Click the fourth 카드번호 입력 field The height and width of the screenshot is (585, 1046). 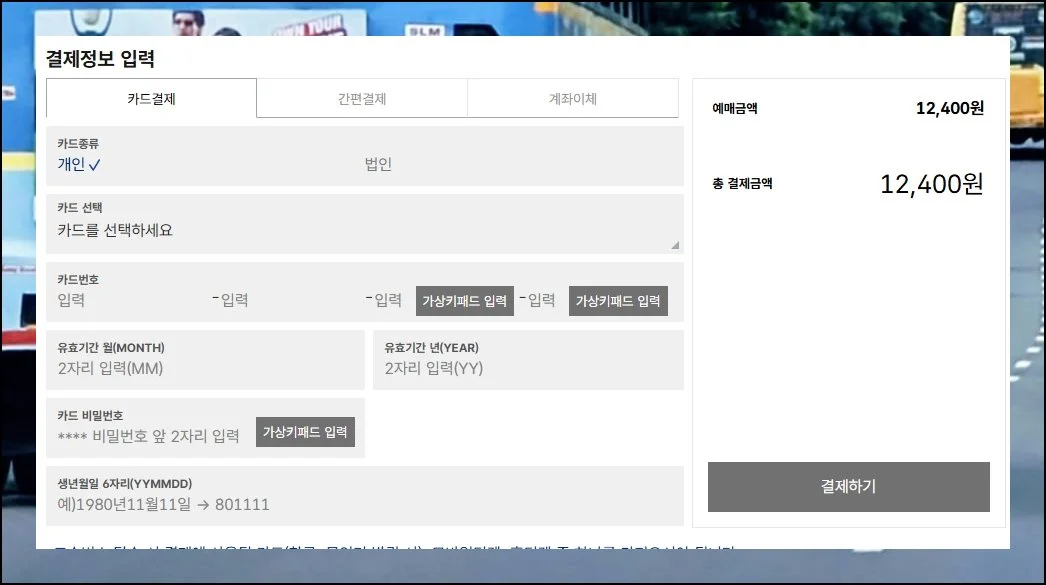pyautogui.click(x=541, y=300)
